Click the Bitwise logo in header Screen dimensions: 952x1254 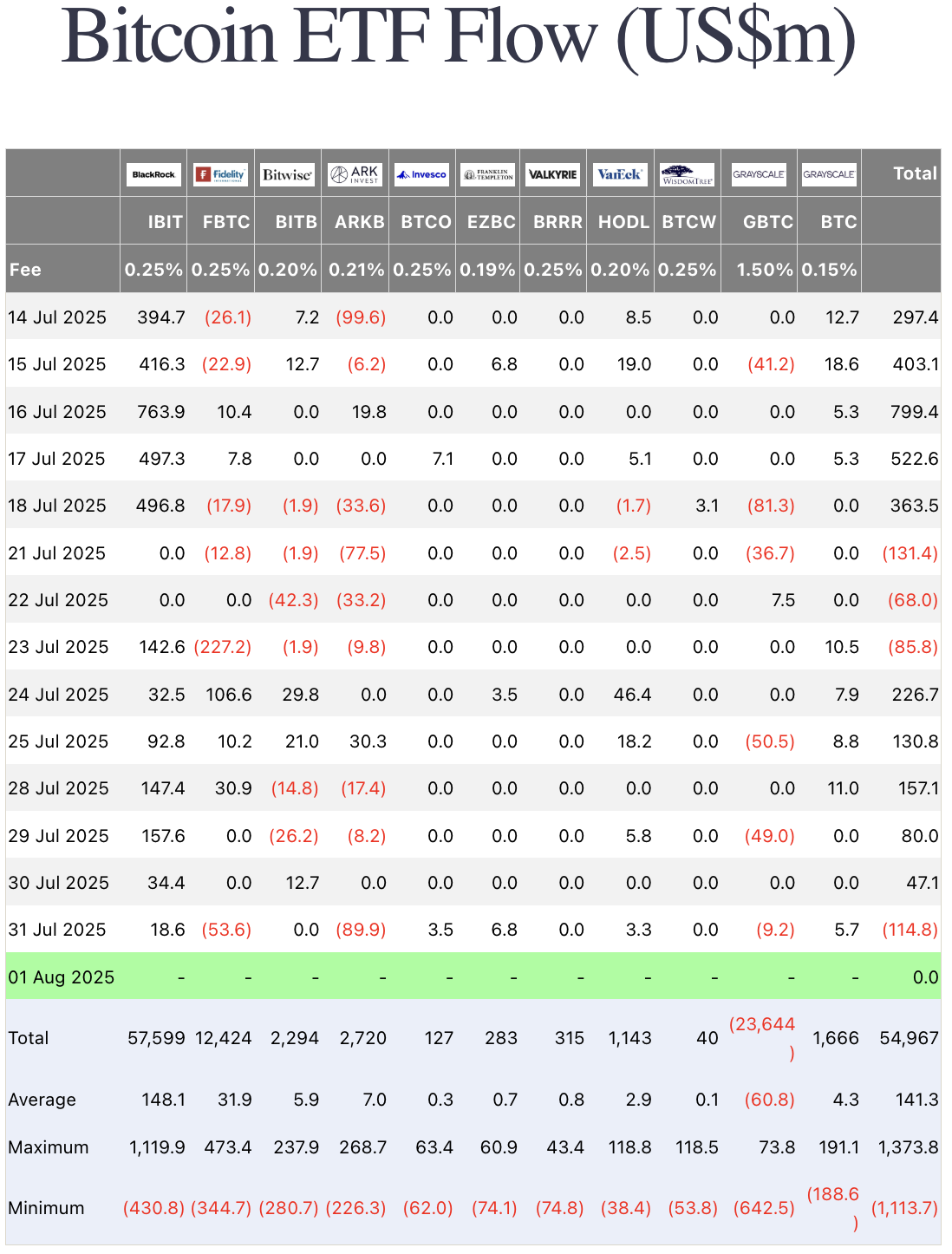tap(287, 174)
